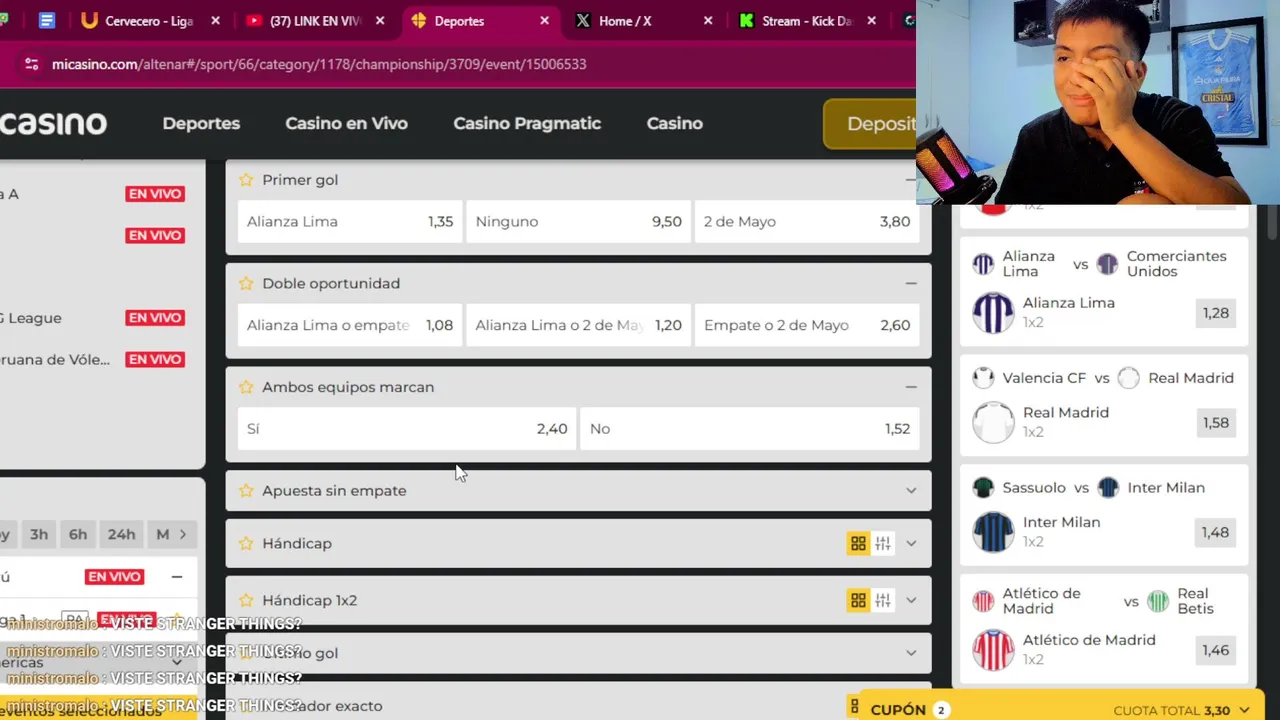Image resolution: width=1280 pixels, height=720 pixels.
Task: Select Alianza Lima o empate 1,08
Action: pyautogui.click(x=350, y=325)
